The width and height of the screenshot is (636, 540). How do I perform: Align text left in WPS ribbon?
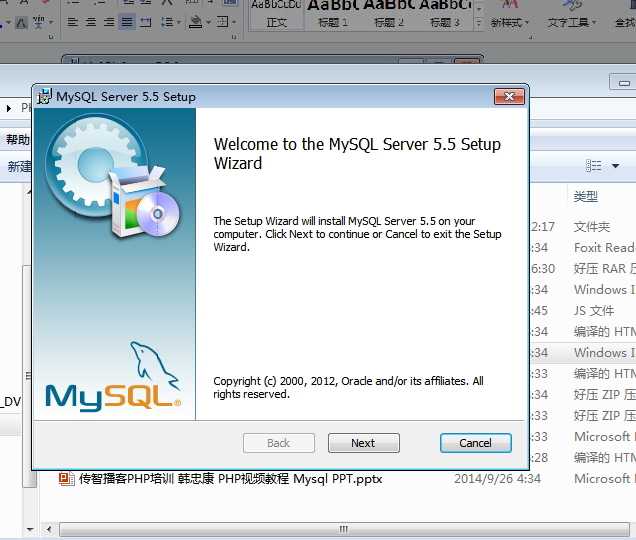tap(72, 22)
